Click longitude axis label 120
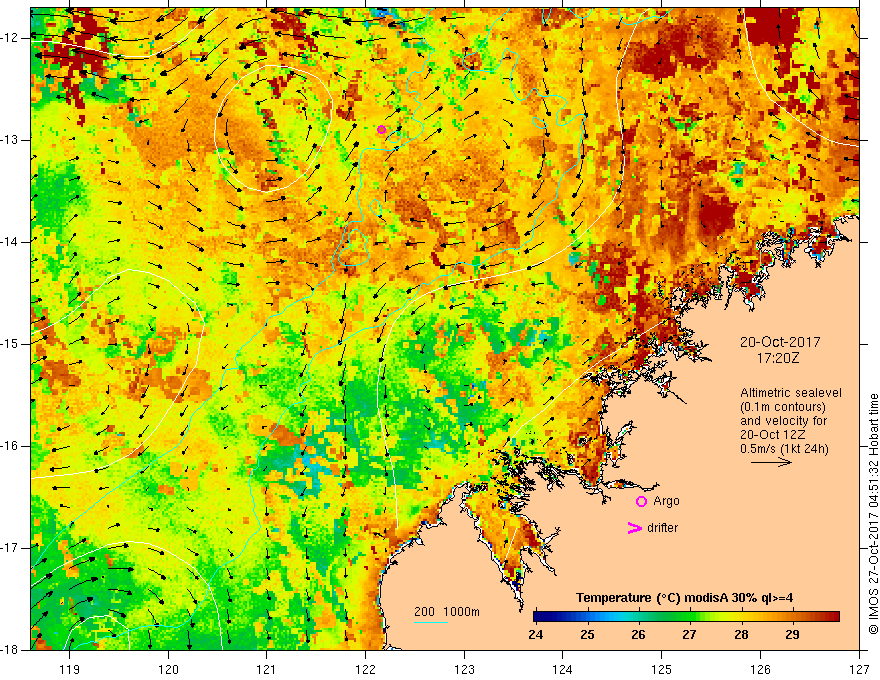 tap(168, 669)
